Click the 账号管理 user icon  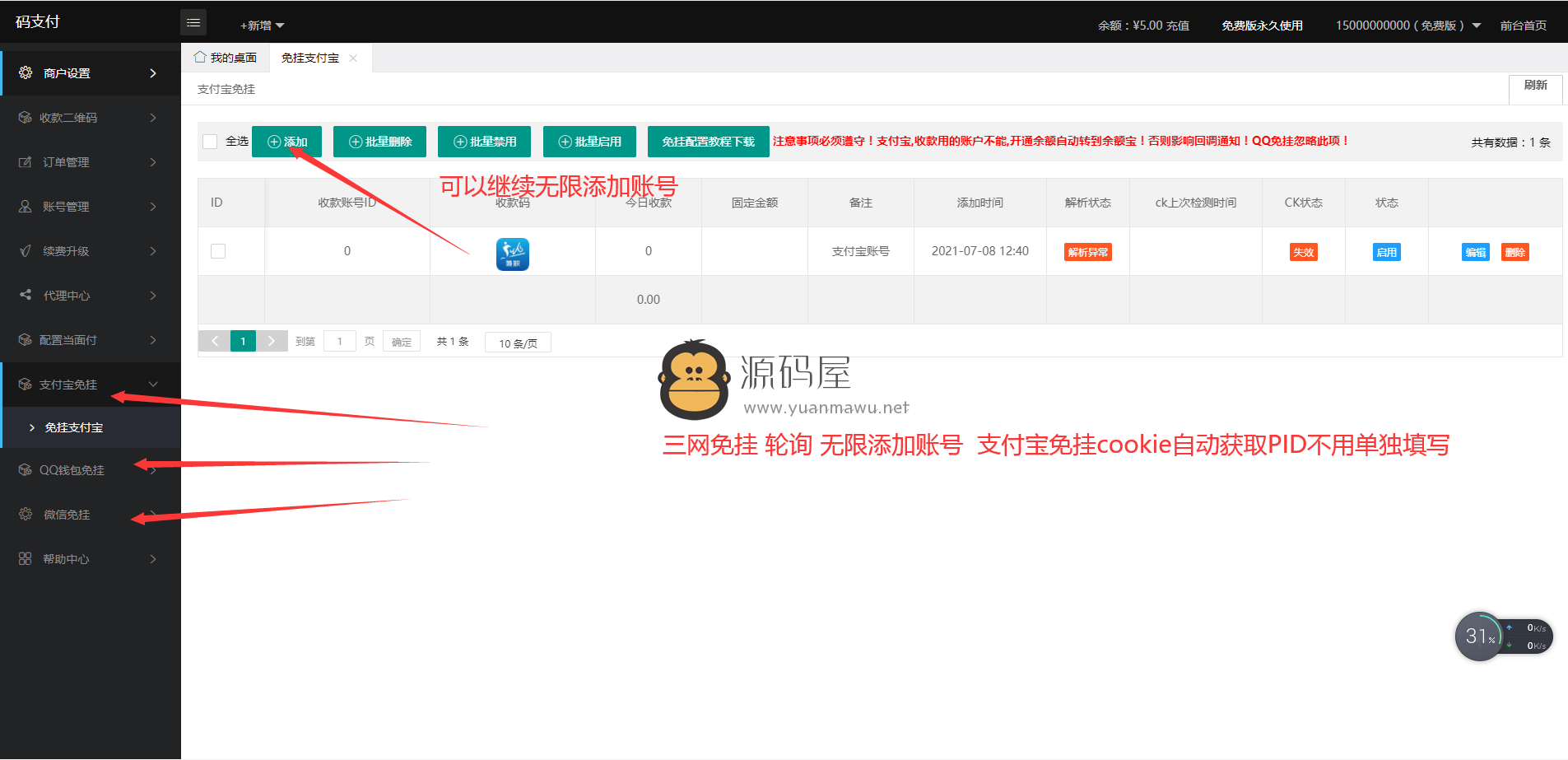point(26,207)
